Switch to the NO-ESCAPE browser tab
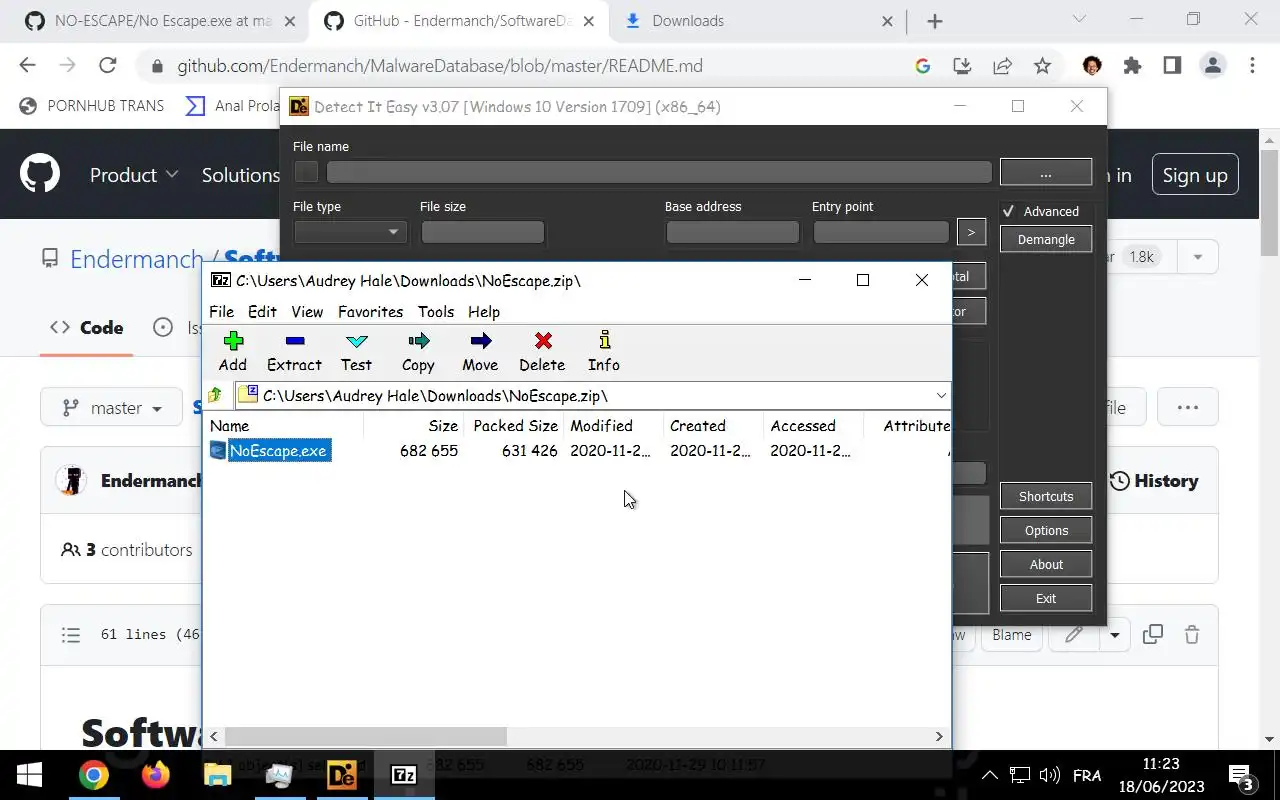The width and height of the screenshot is (1280, 800). pyautogui.click(x=160, y=21)
